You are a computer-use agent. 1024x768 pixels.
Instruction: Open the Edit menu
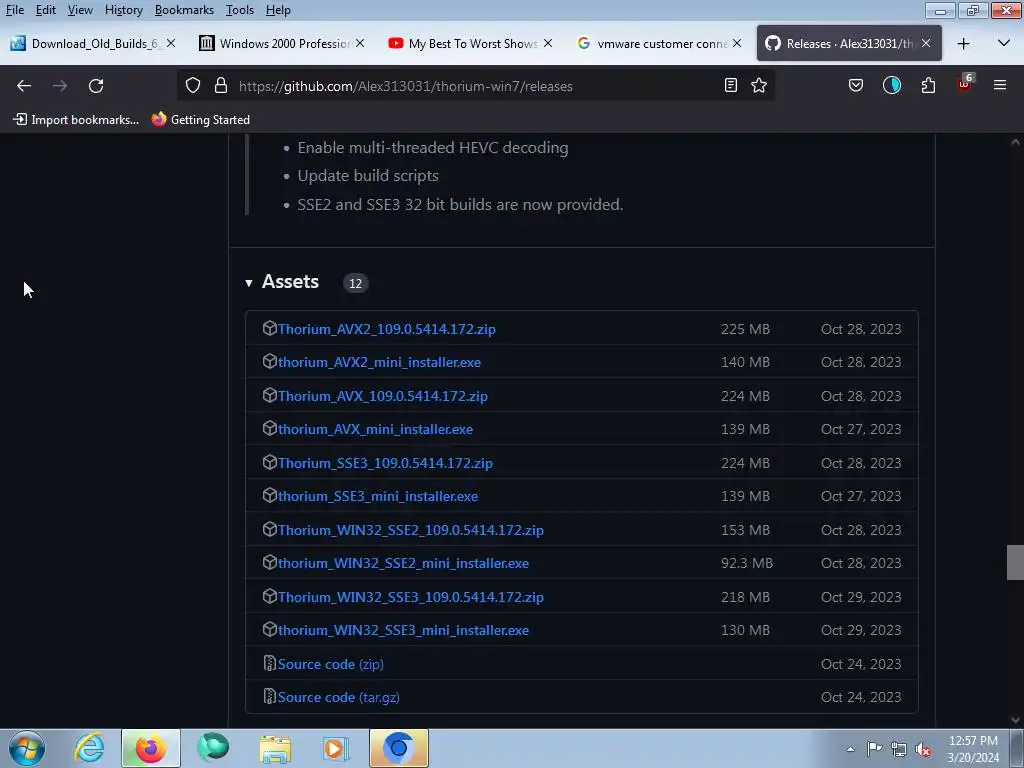(x=46, y=10)
